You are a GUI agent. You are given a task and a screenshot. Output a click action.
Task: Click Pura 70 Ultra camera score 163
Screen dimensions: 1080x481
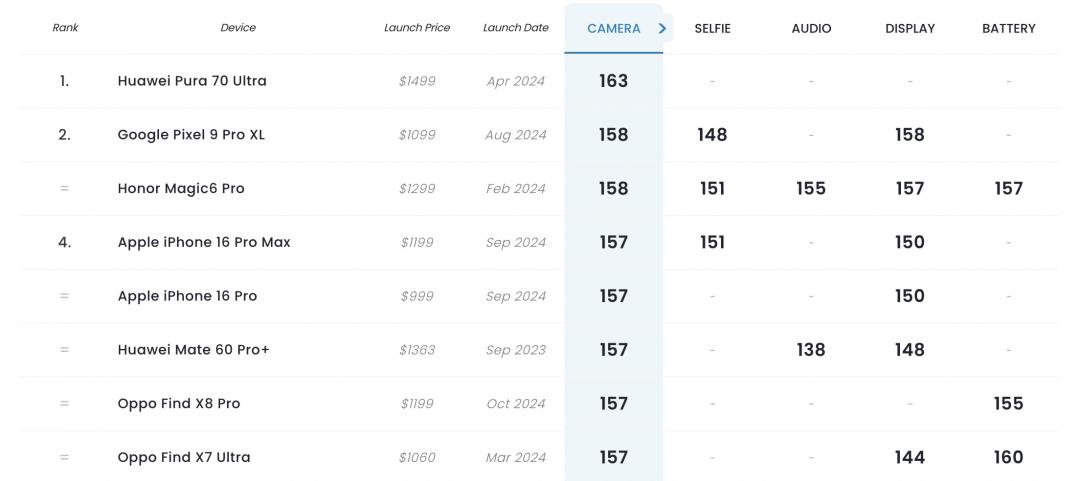pyautogui.click(x=613, y=81)
